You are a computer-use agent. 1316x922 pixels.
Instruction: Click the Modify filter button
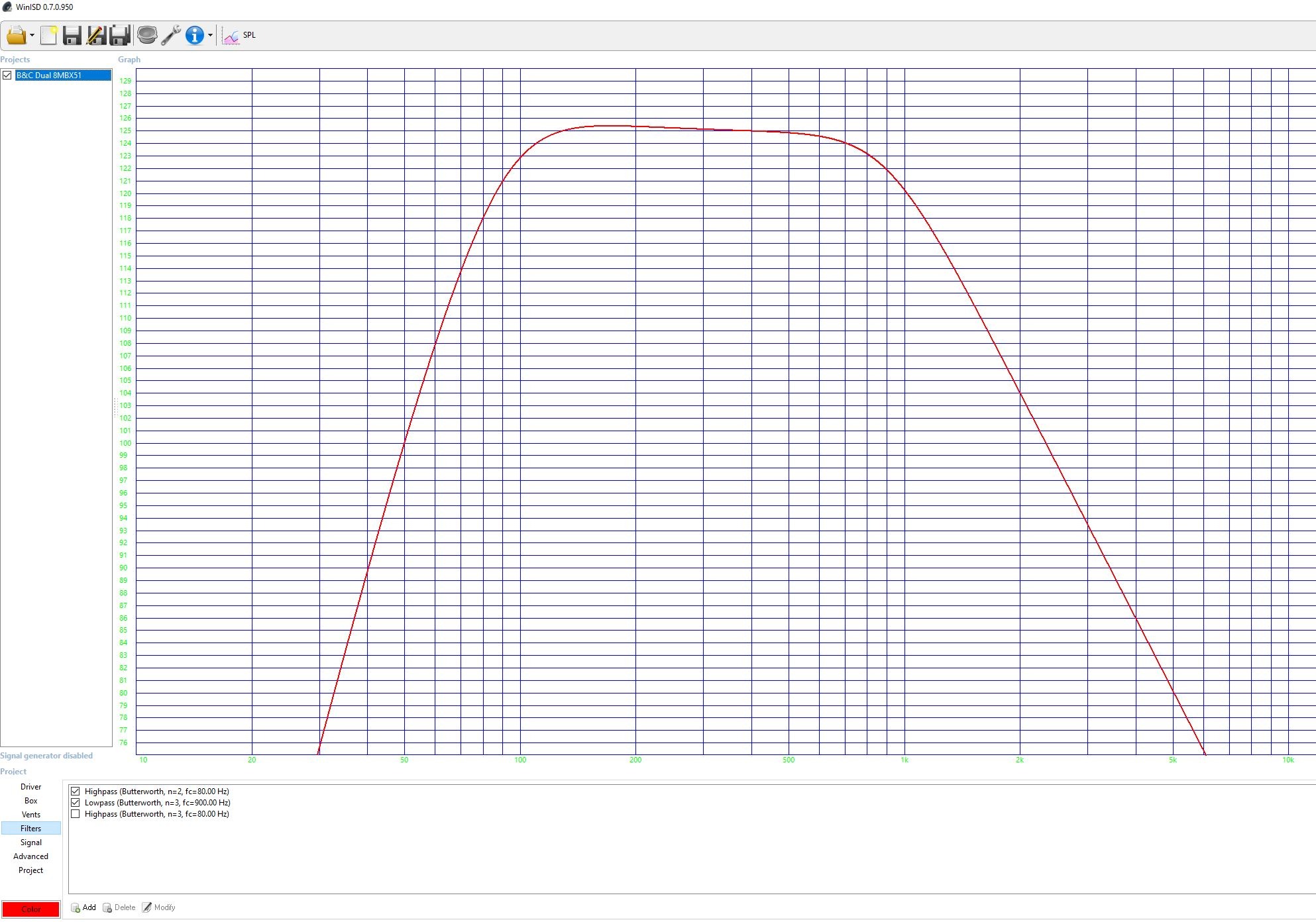(x=159, y=907)
